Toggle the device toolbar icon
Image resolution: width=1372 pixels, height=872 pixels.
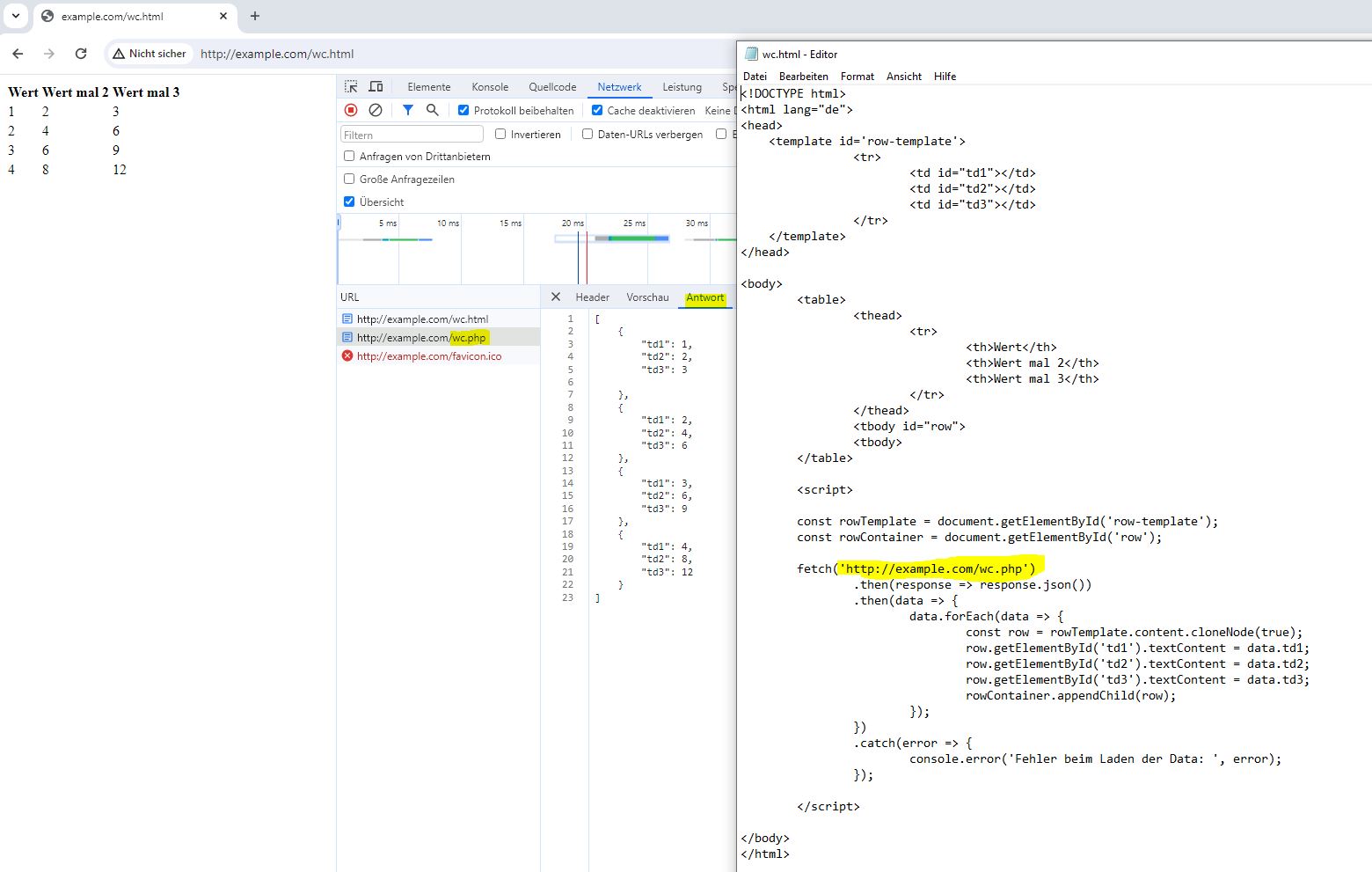(376, 86)
